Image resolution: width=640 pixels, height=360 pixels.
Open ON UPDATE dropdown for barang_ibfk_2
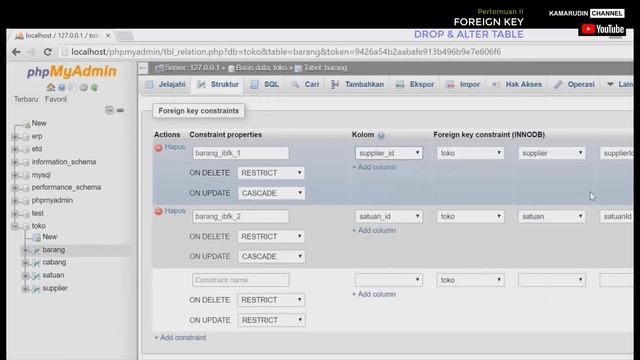point(271,256)
